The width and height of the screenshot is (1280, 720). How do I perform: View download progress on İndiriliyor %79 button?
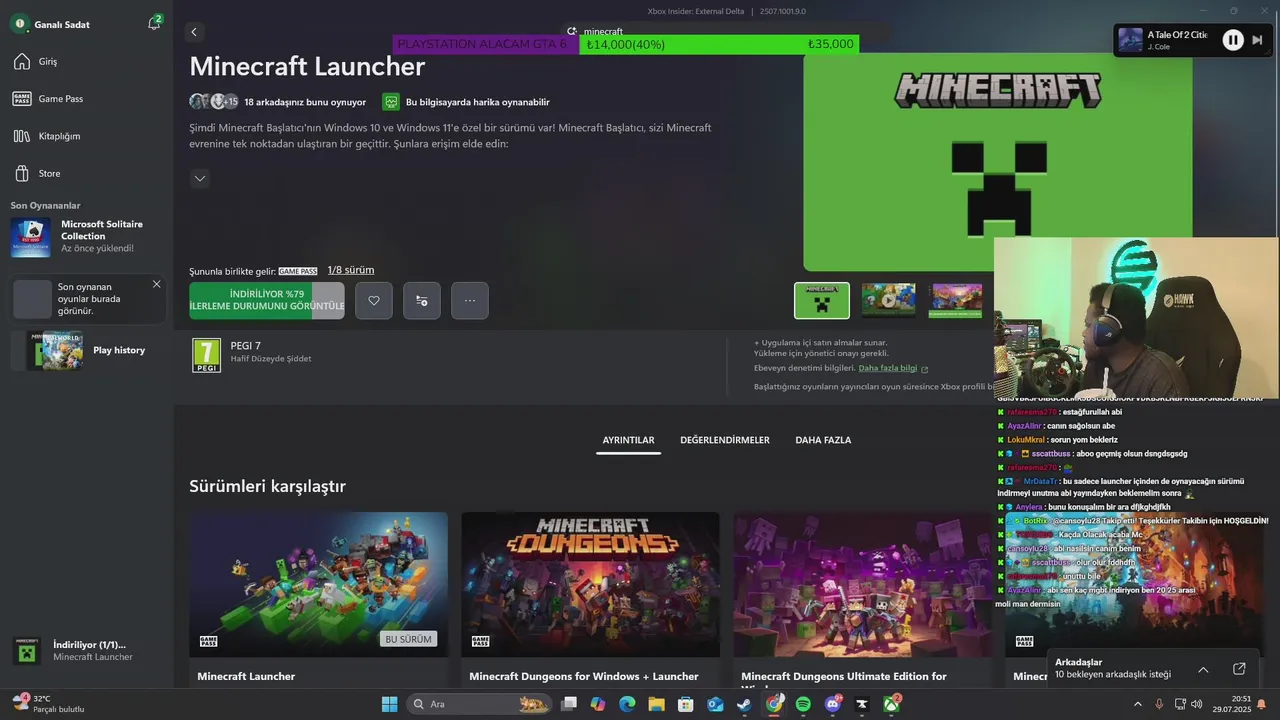point(267,300)
